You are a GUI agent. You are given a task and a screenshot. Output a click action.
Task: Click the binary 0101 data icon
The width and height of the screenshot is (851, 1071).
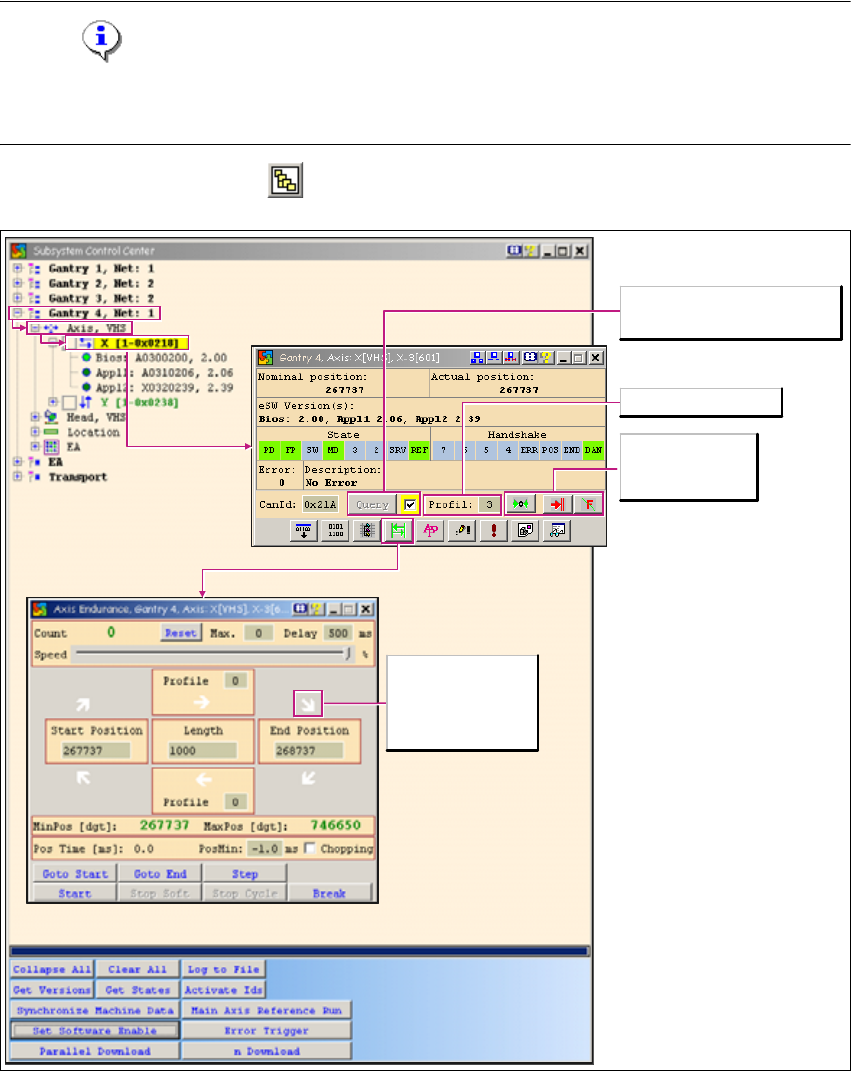click(x=335, y=531)
